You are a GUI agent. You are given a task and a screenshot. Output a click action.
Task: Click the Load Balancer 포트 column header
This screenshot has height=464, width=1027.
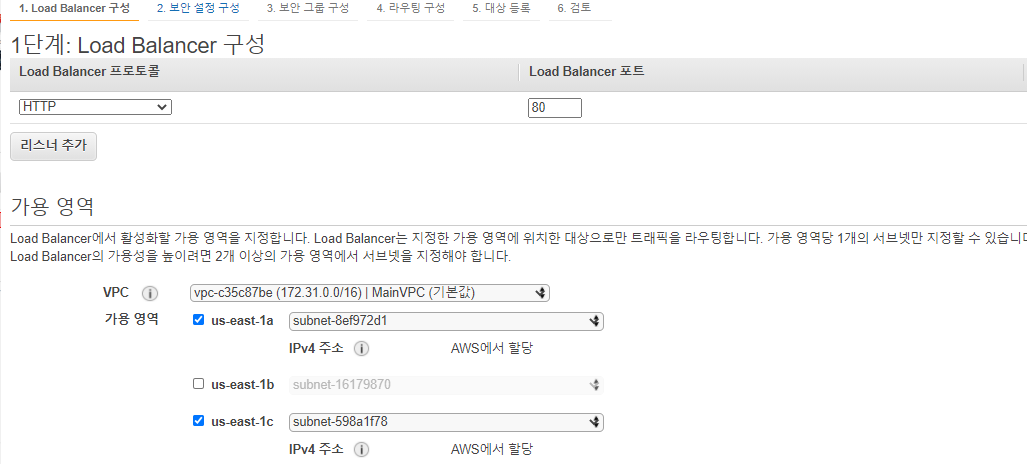coord(587,71)
